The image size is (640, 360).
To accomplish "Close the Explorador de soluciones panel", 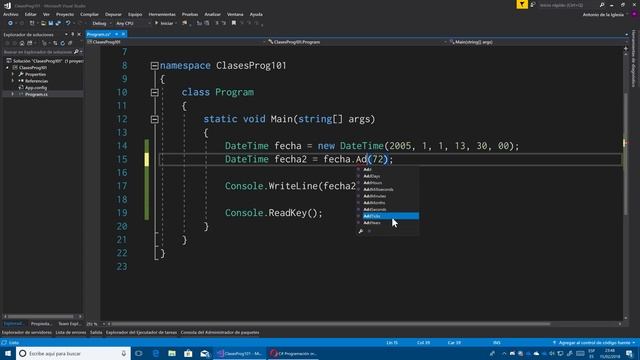I will tap(79, 34).
